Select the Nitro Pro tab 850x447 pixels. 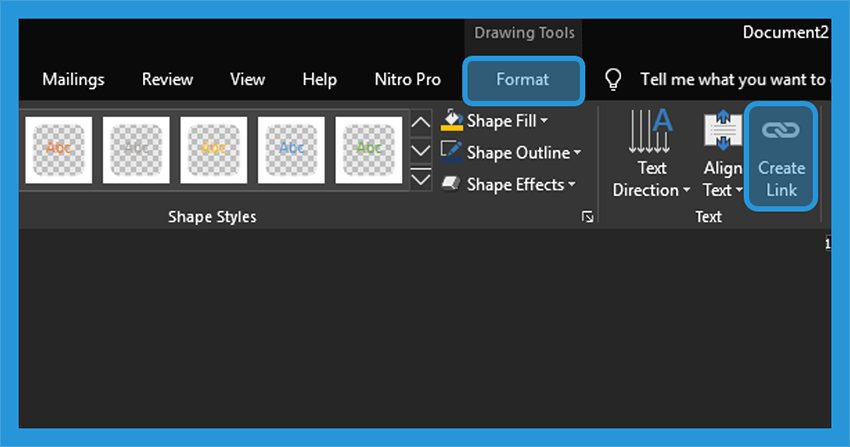[x=408, y=80]
